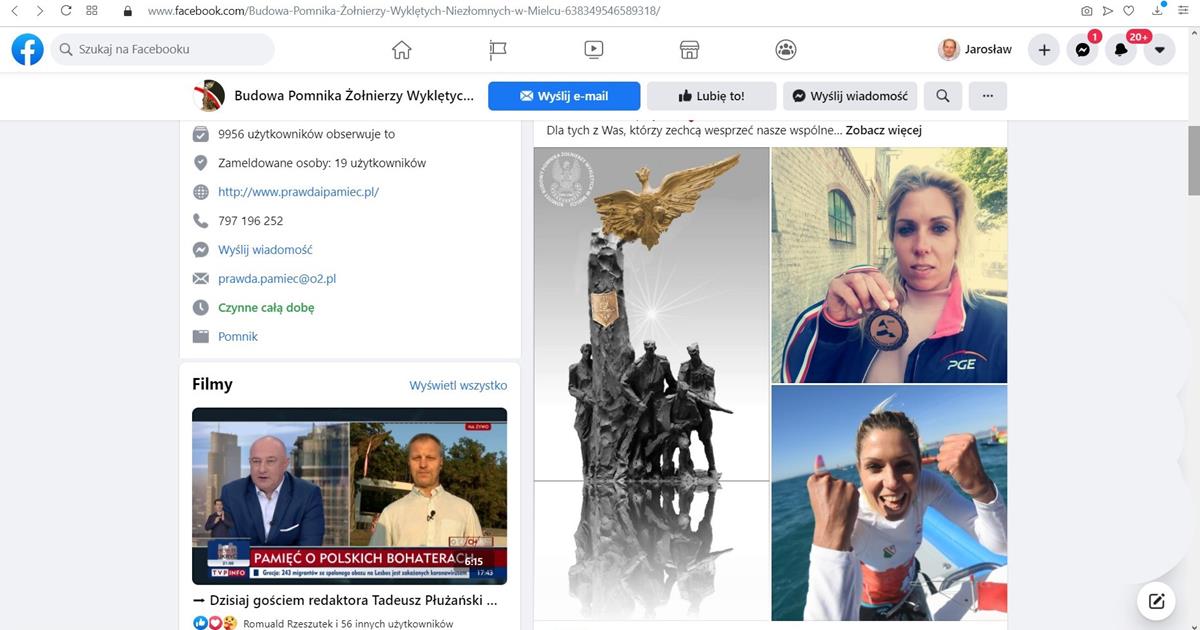Open Pages via the flag icon
1200x630 pixels.
pos(497,49)
